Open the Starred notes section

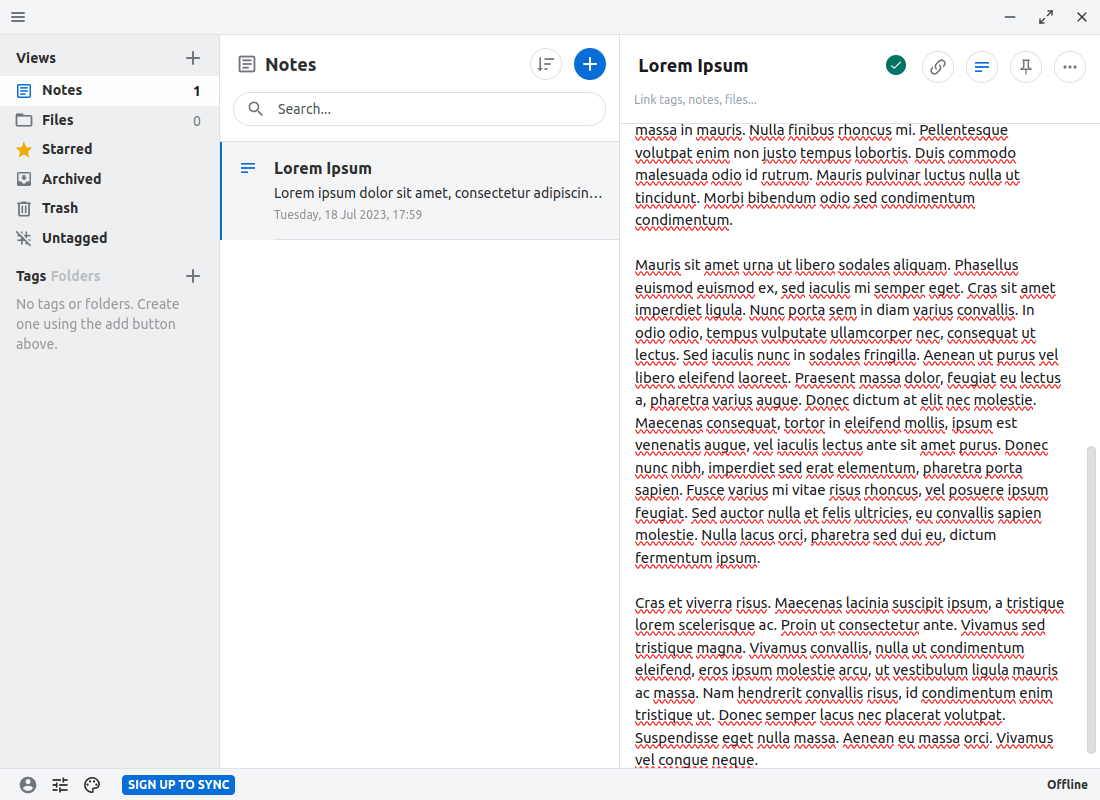point(66,148)
